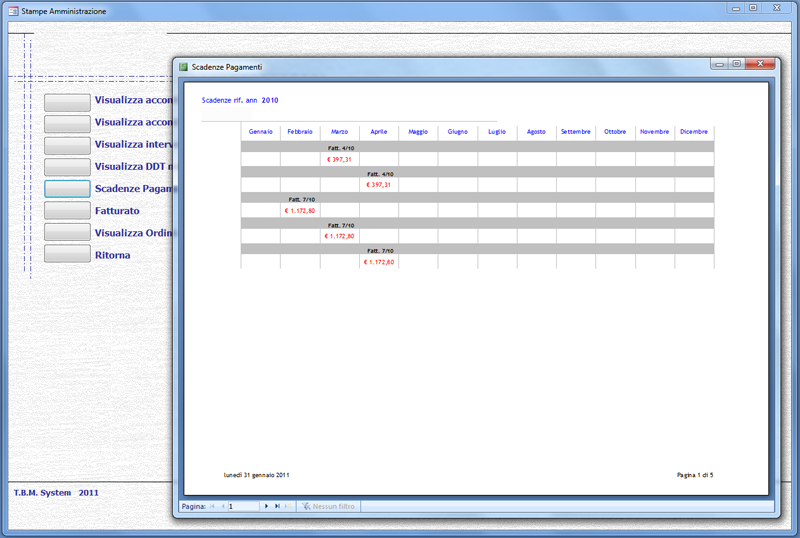This screenshot has width=800, height=538.
Task: Click the page number field
Action: (243, 506)
